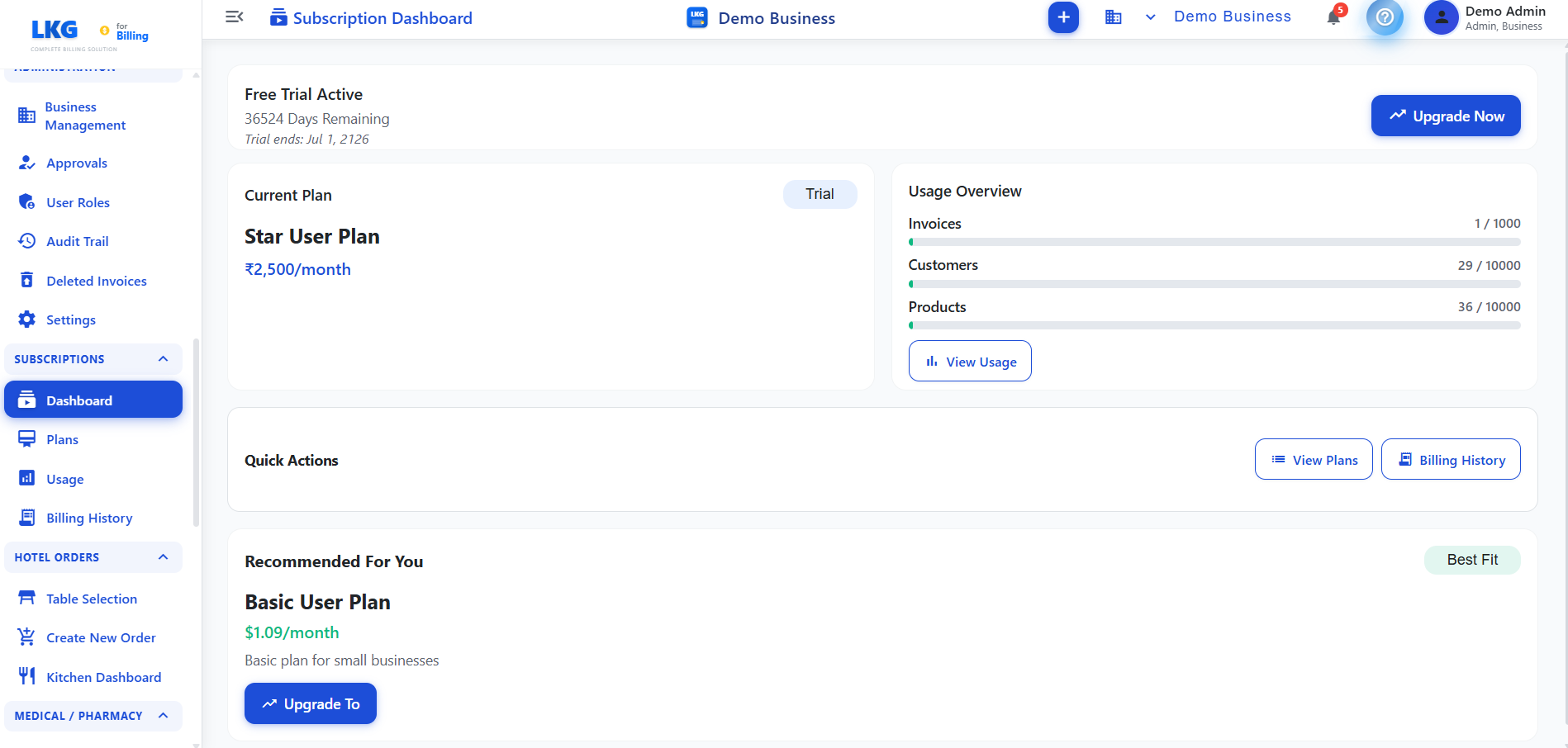1568x748 pixels.
Task: Click the Deleted Invoices trash icon
Action: 27,281
